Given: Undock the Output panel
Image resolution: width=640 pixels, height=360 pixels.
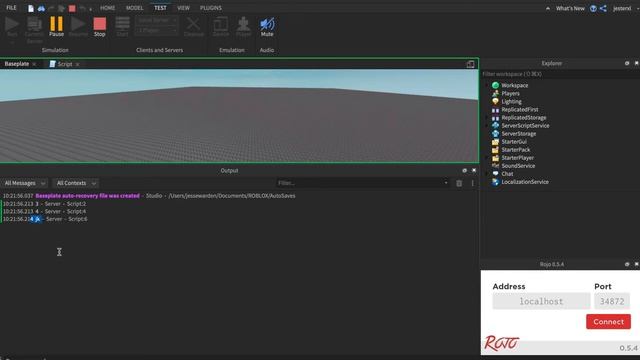Looking at the screenshot, I should (464, 170).
